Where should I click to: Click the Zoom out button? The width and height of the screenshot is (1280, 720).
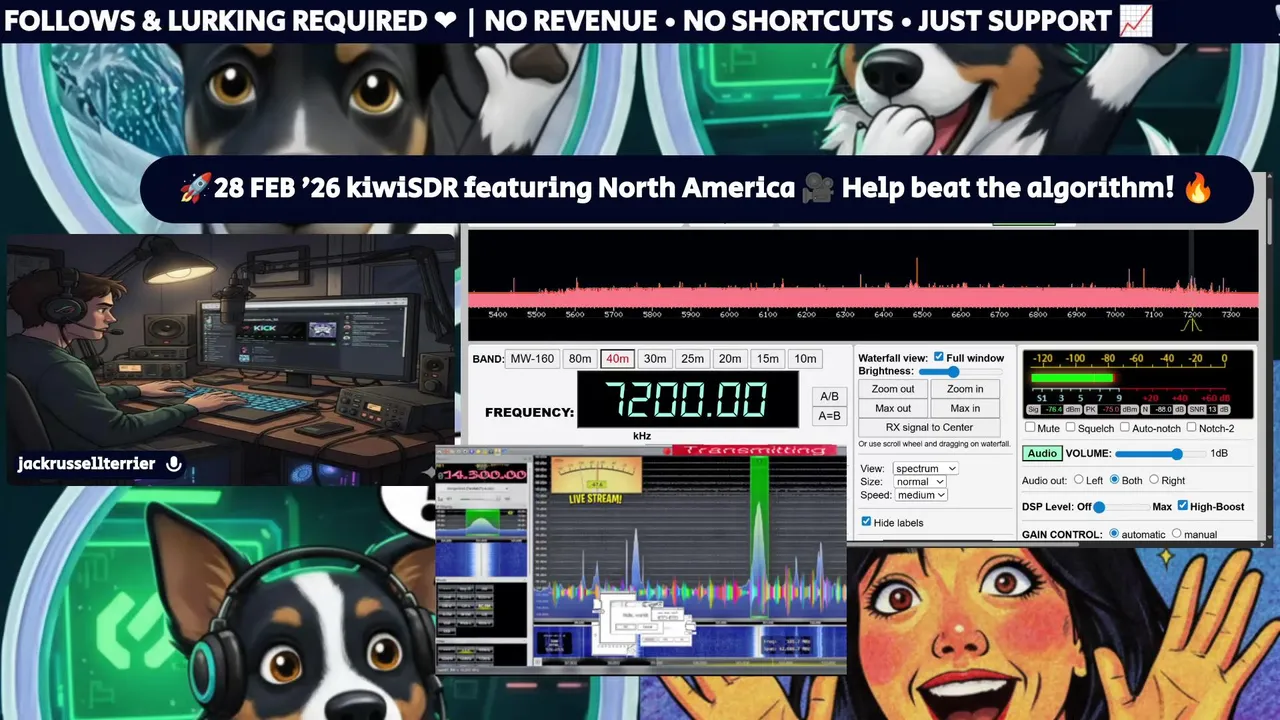click(x=893, y=389)
